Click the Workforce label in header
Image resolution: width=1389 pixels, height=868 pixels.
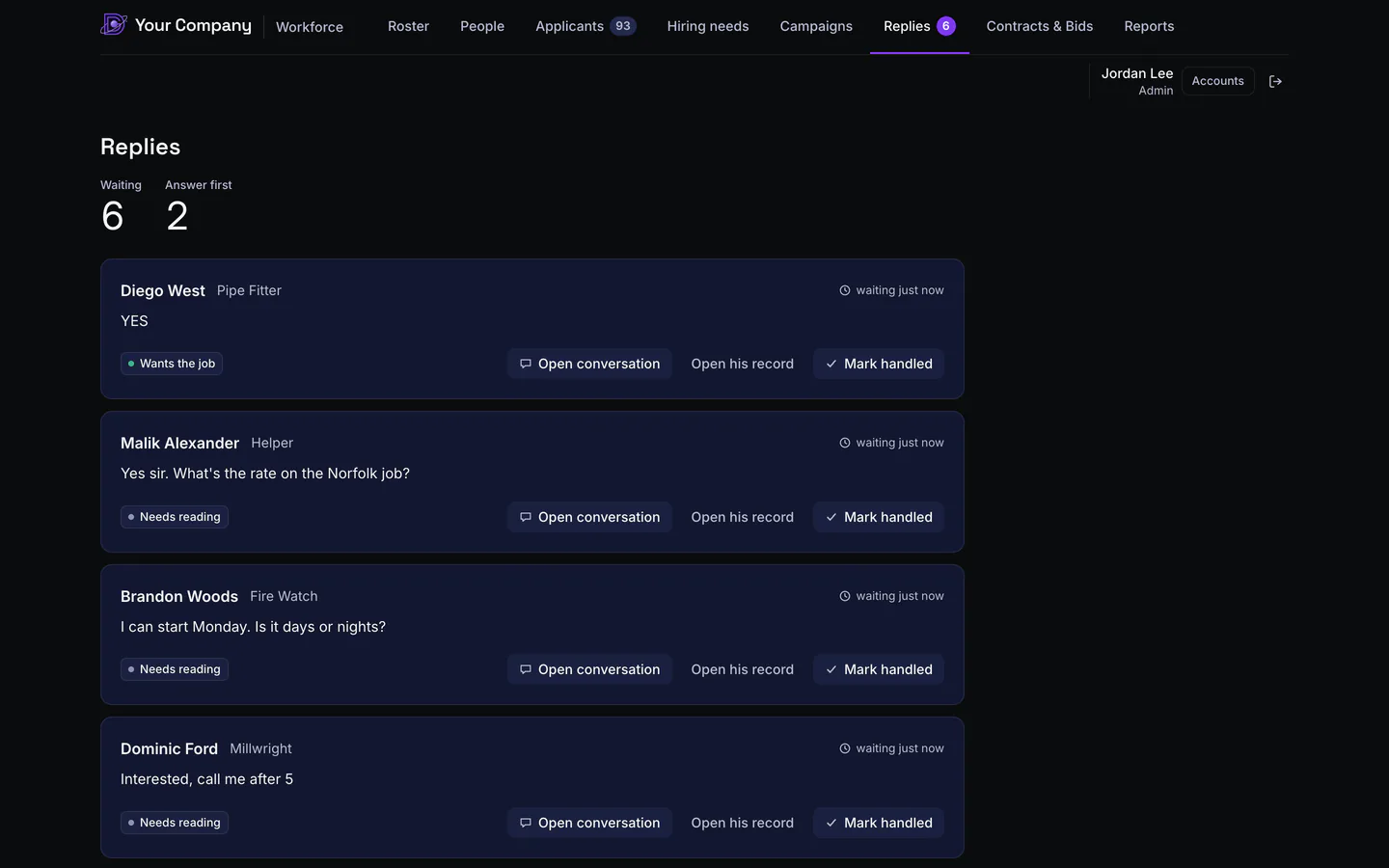click(310, 27)
